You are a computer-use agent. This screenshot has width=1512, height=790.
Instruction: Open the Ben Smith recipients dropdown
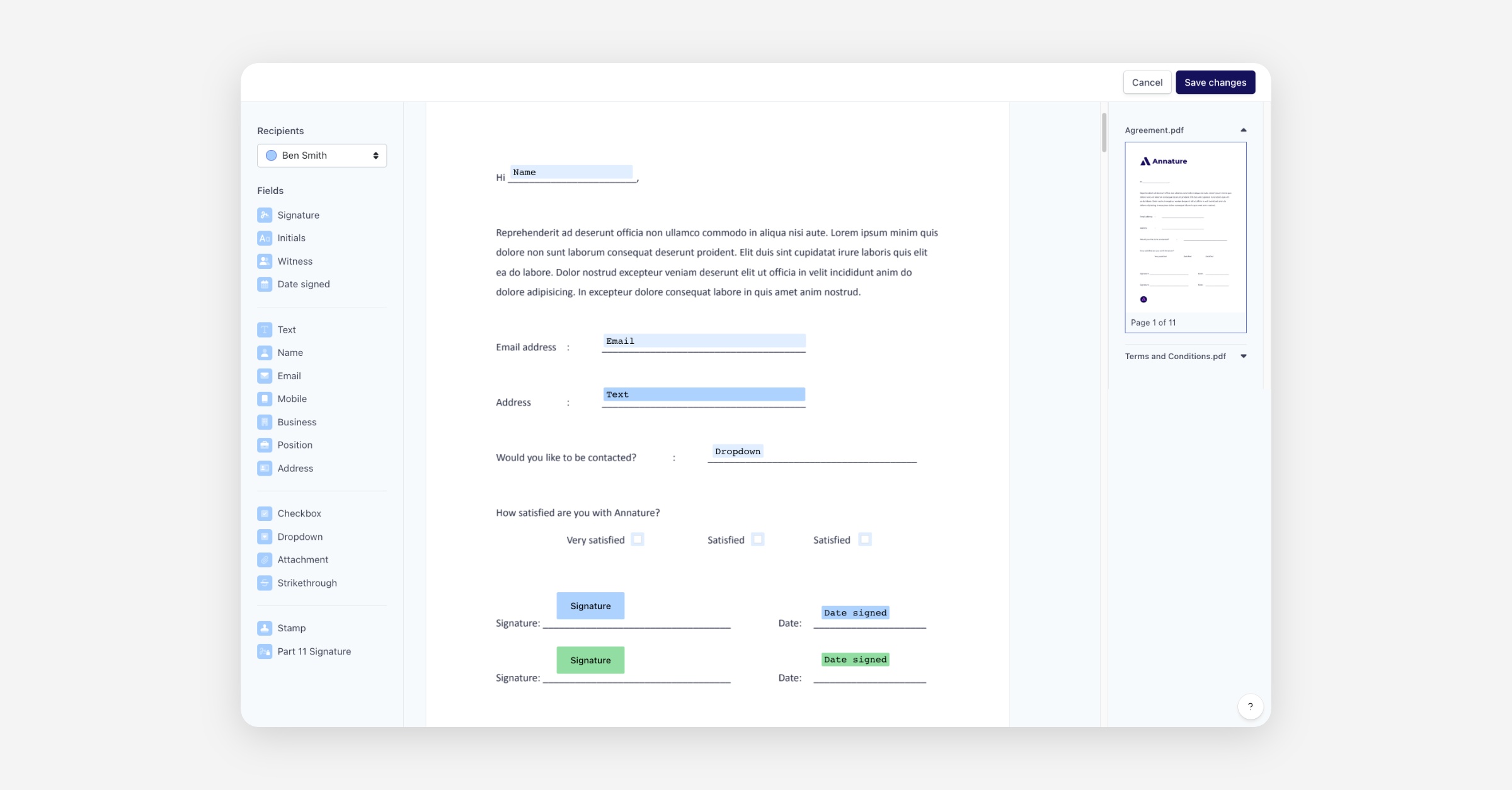click(x=321, y=156)
